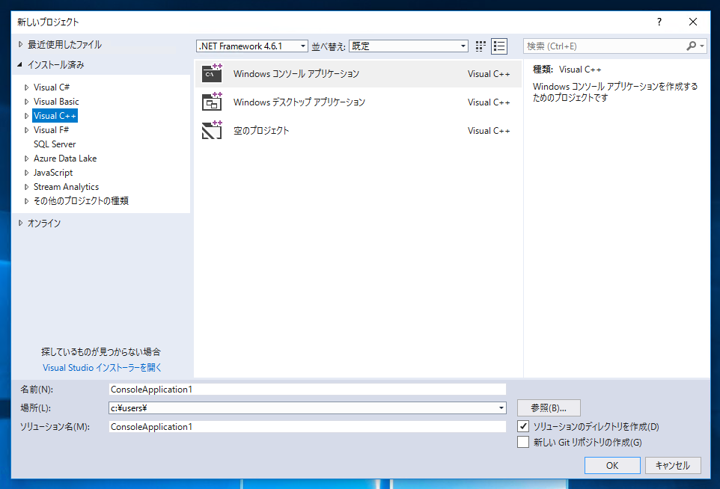720x489 pixels.
Task: Click the Windows desktop application template icon
Action: [212, 102]
